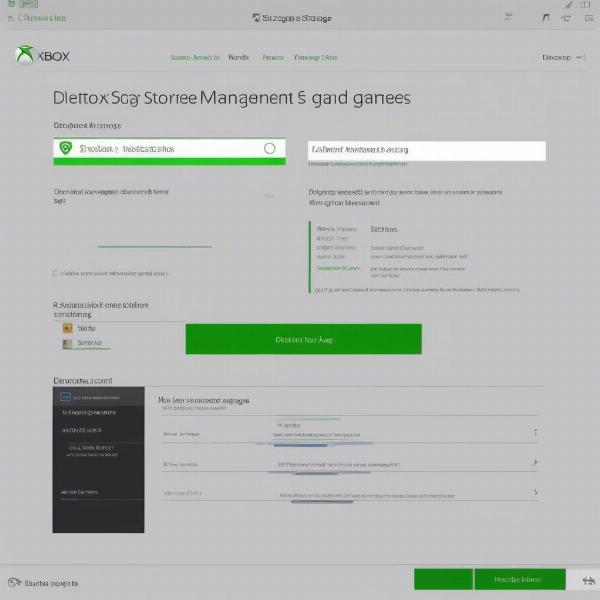This screenshot has width=600, height=600.
Task: Click the Xbox sphere logo
Action: click(24, 55)
